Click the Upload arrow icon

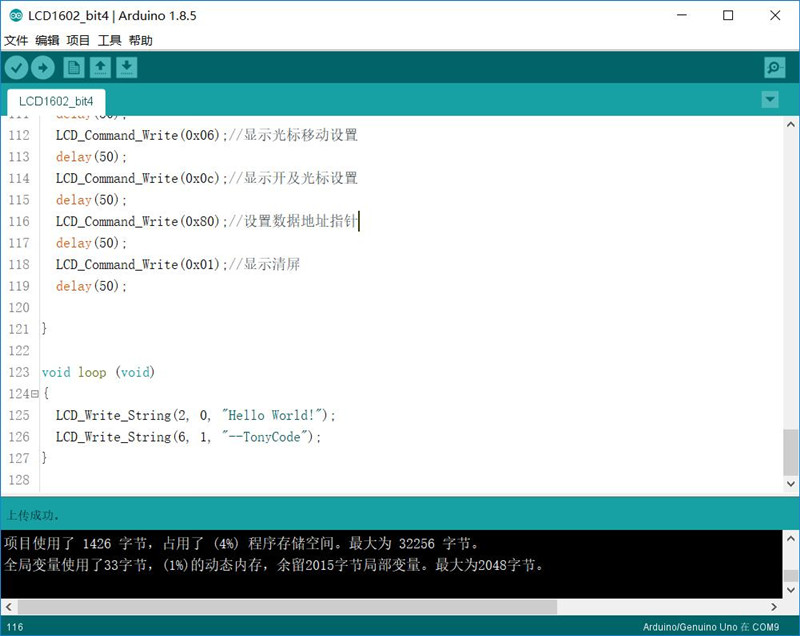45,67
